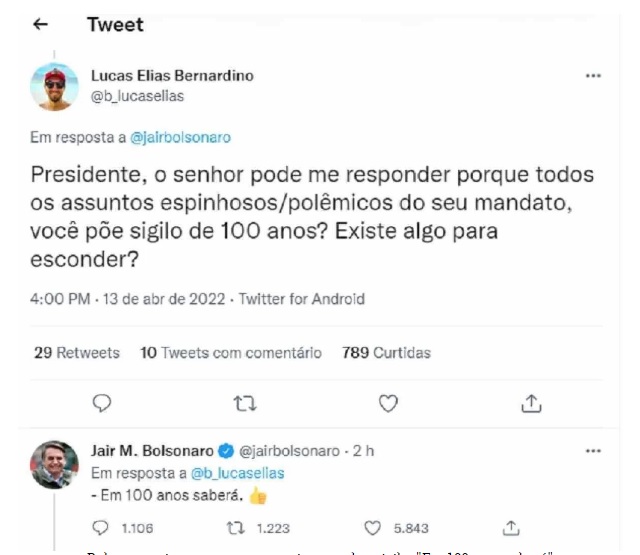Open Jair M. Bolsonaro's avatar

[x=55, y=464]
